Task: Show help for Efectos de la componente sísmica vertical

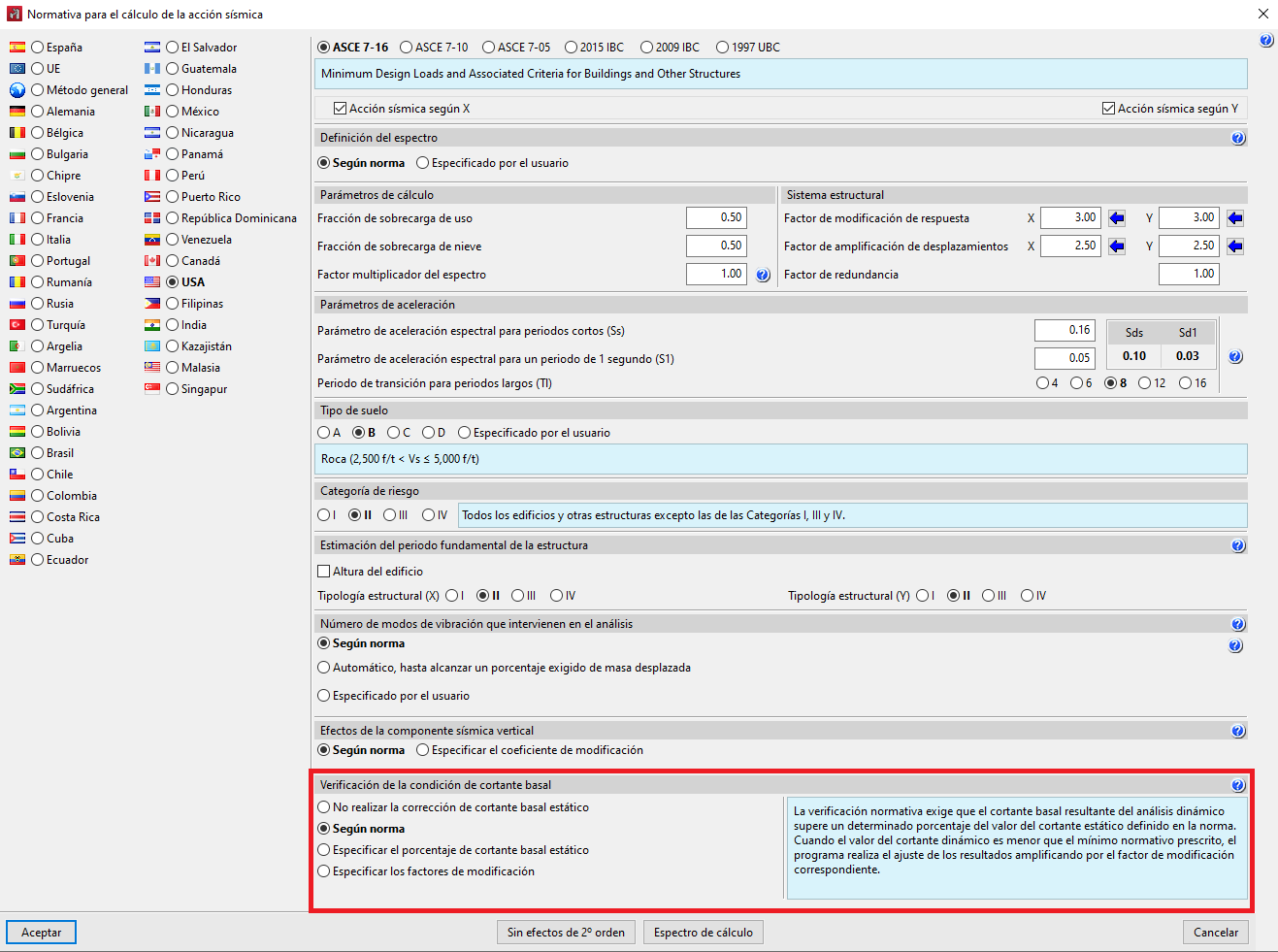Action: pos(1237,731)
